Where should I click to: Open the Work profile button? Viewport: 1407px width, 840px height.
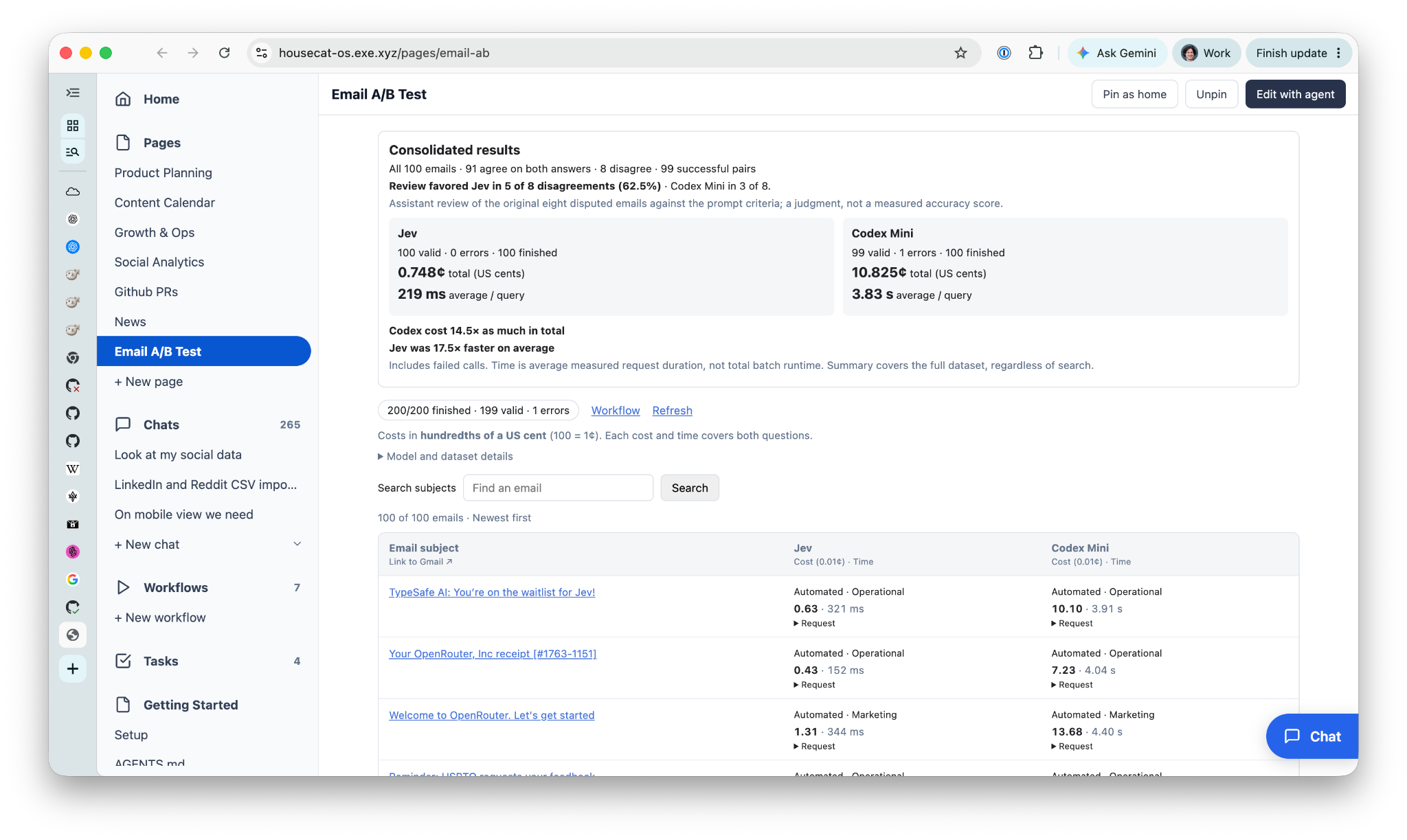[x=1206, y=53]
